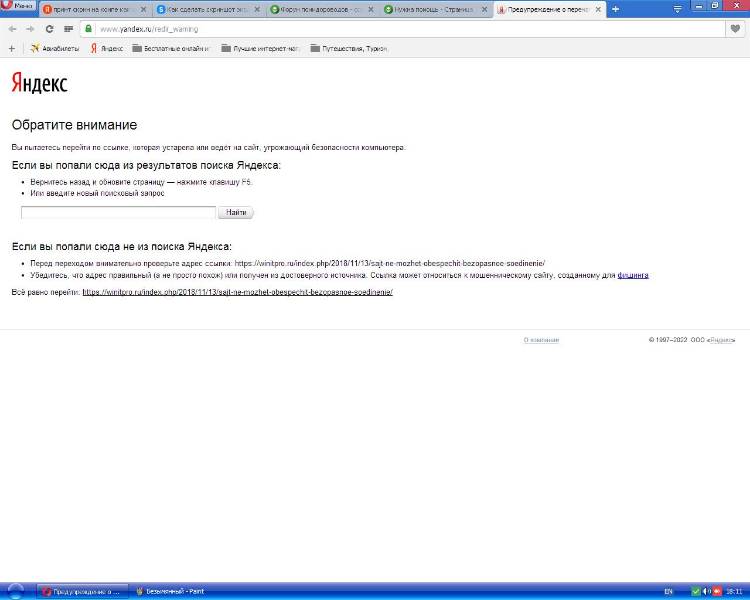
Task: Click the volume speaker tray icon
Action: click(706, 592)
